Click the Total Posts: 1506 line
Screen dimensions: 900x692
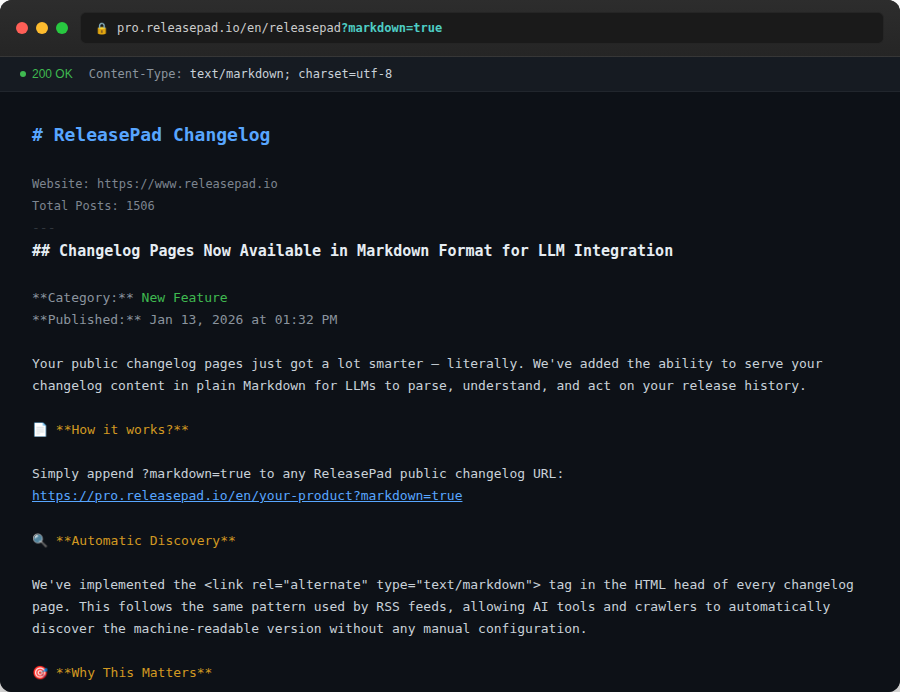pos(93,206)
